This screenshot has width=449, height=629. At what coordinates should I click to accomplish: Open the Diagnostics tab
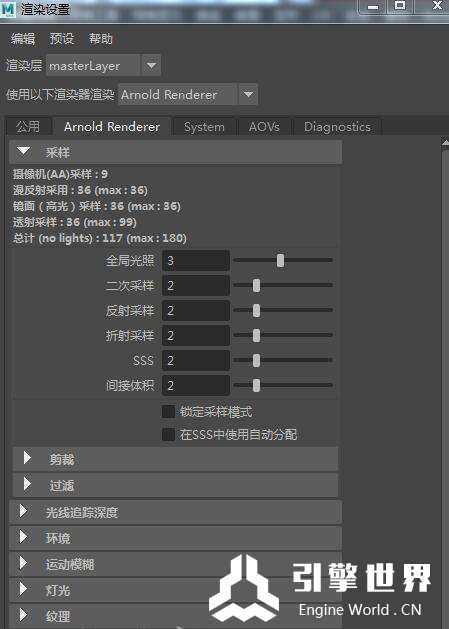pos(337,127)
